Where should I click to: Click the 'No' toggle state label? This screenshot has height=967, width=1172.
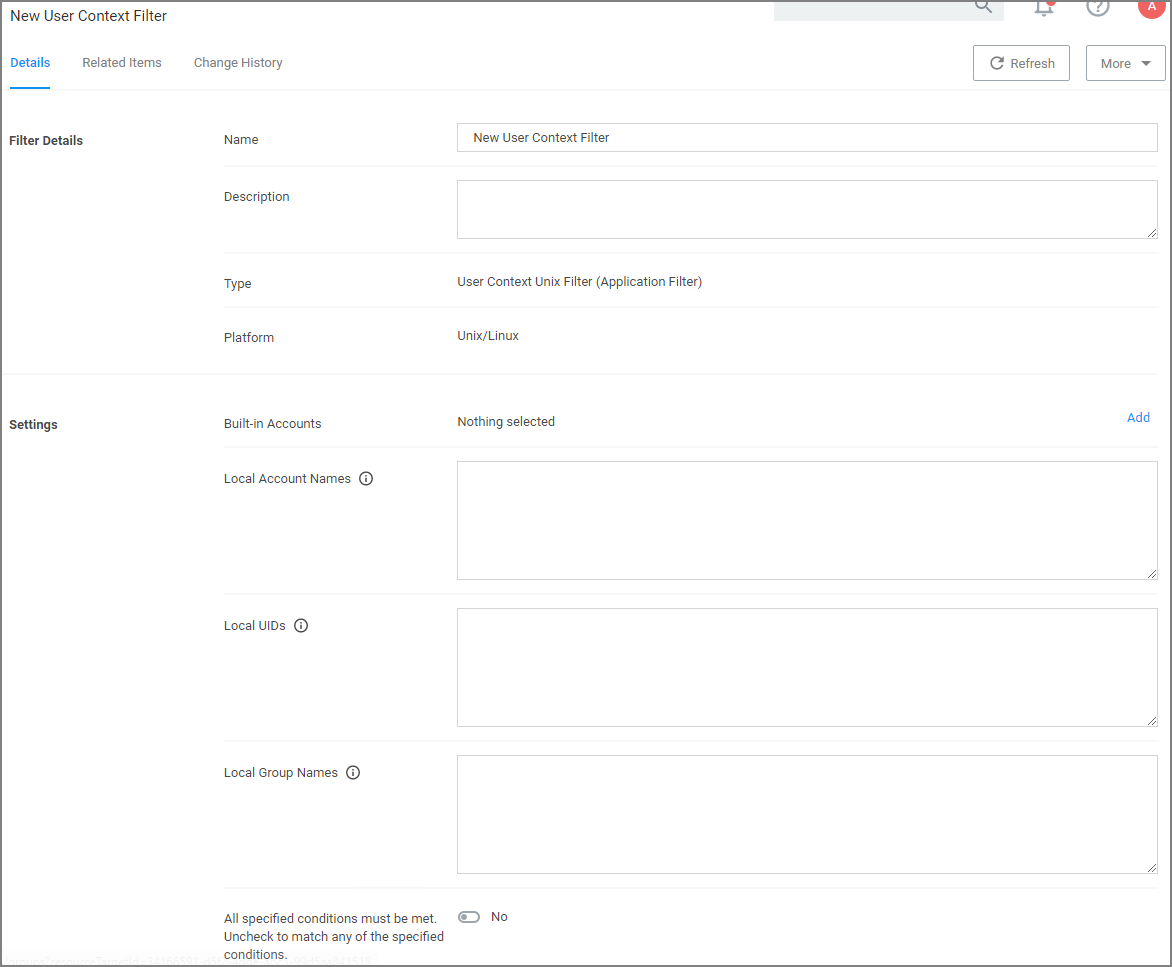[499, 917]
